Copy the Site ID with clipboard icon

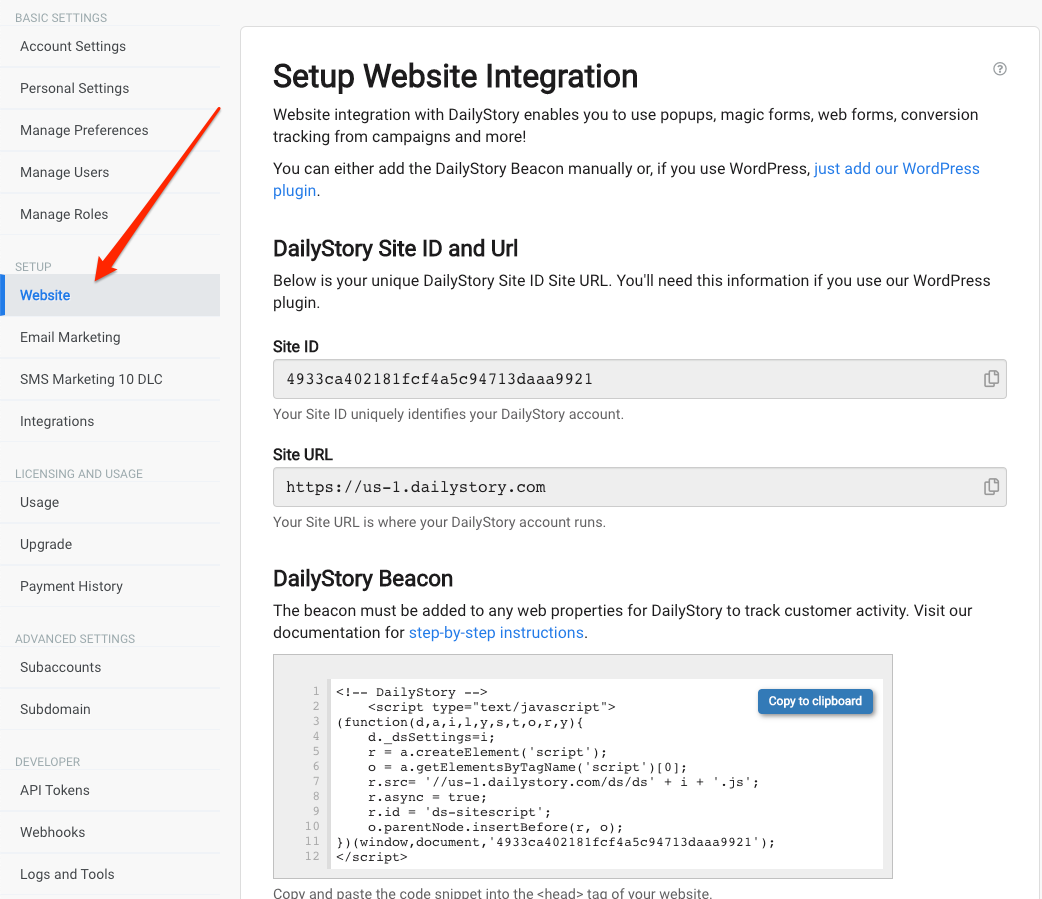tap(991, 379)
